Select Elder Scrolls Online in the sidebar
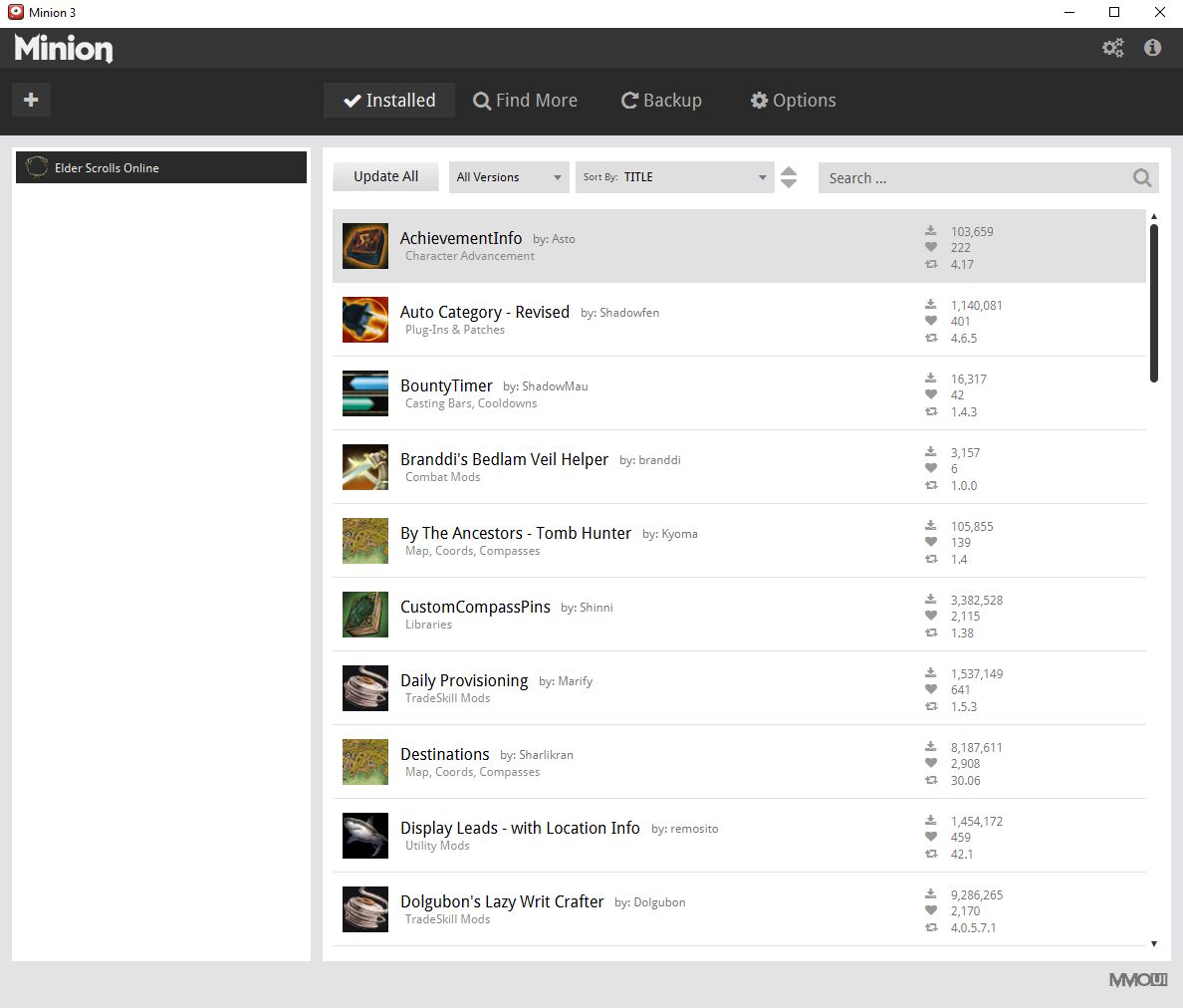This screenshot has height=1008, width=1183. pos(161,167)
